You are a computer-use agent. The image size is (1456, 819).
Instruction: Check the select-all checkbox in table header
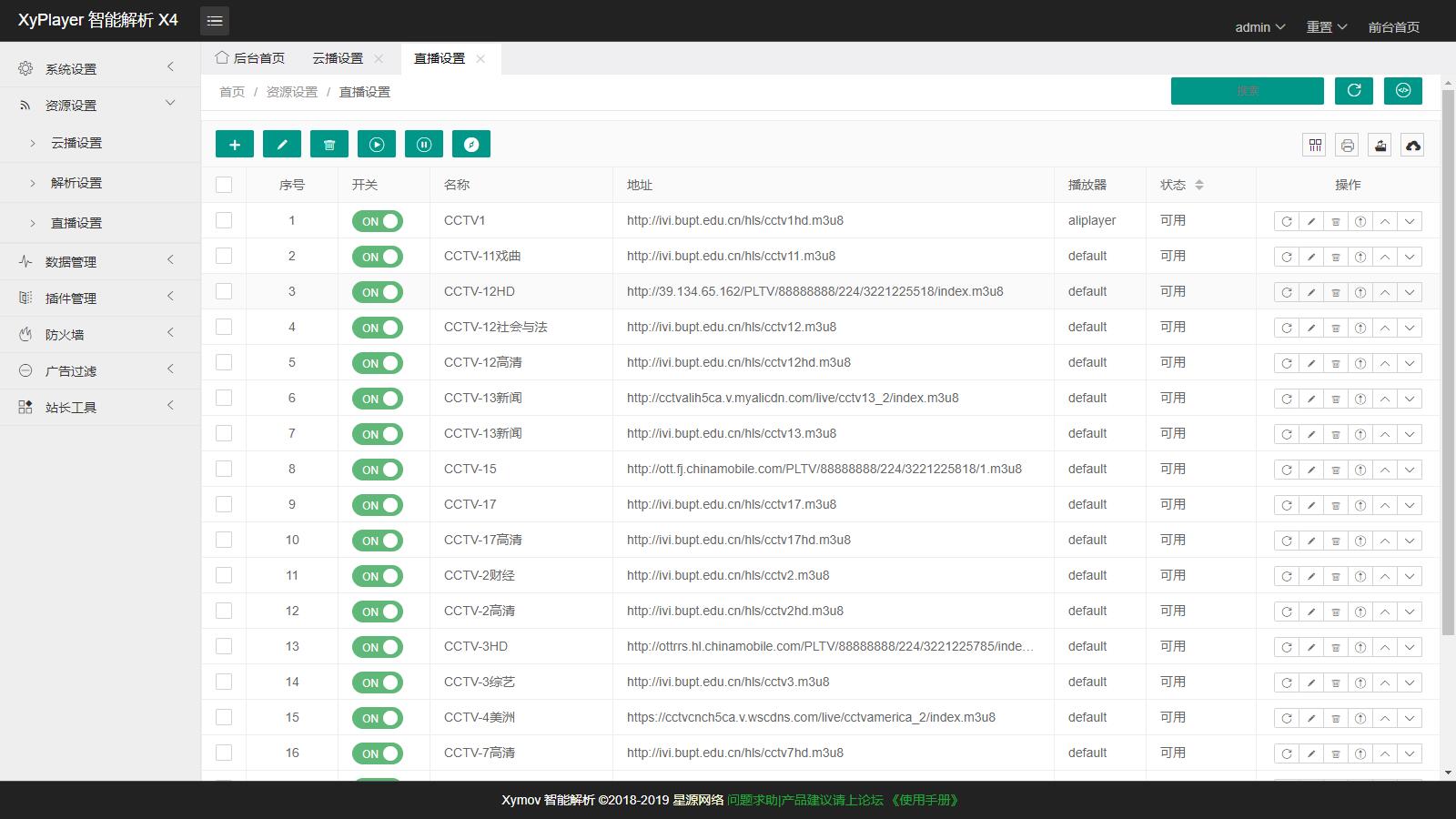(x=224, y=185)
